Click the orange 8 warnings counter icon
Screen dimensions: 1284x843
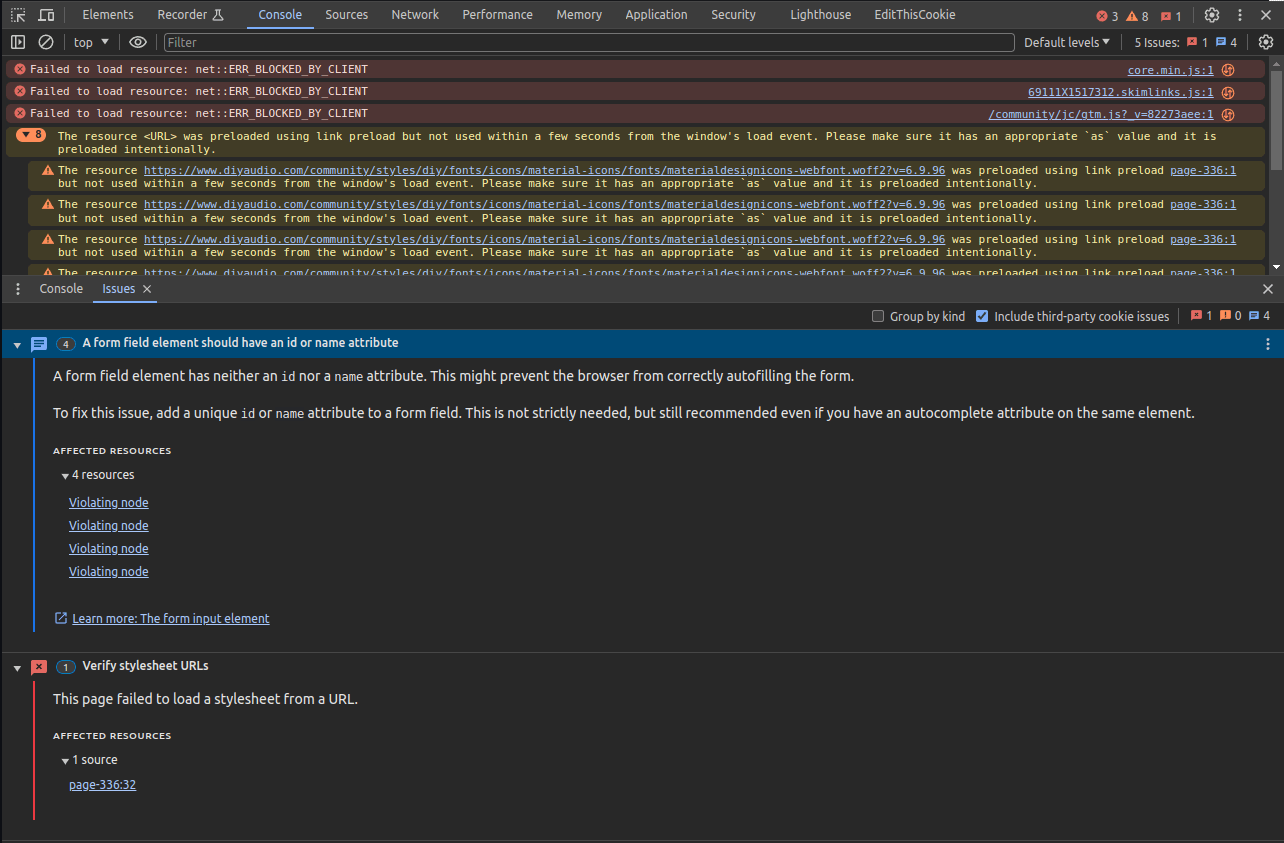(x=1137, y=16)
